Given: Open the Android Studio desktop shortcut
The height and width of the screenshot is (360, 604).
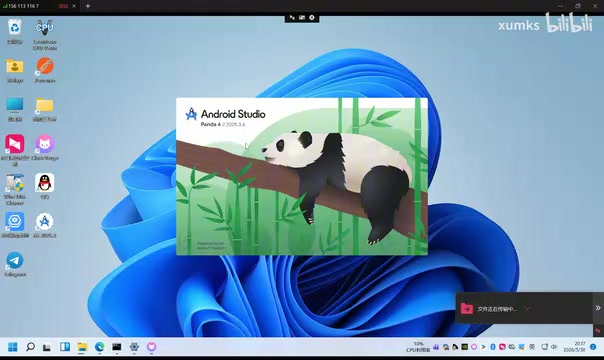Looking at the screenshot, I should (45, 225).
